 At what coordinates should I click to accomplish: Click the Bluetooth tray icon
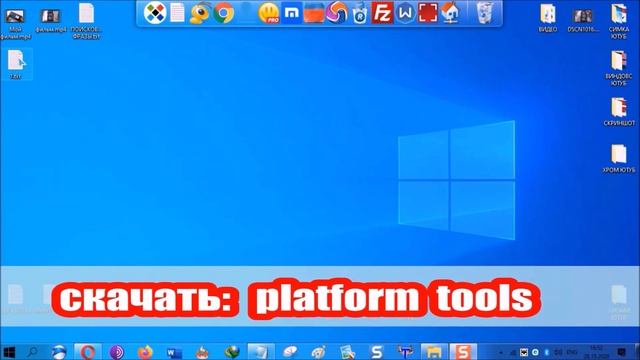(547, 352)
